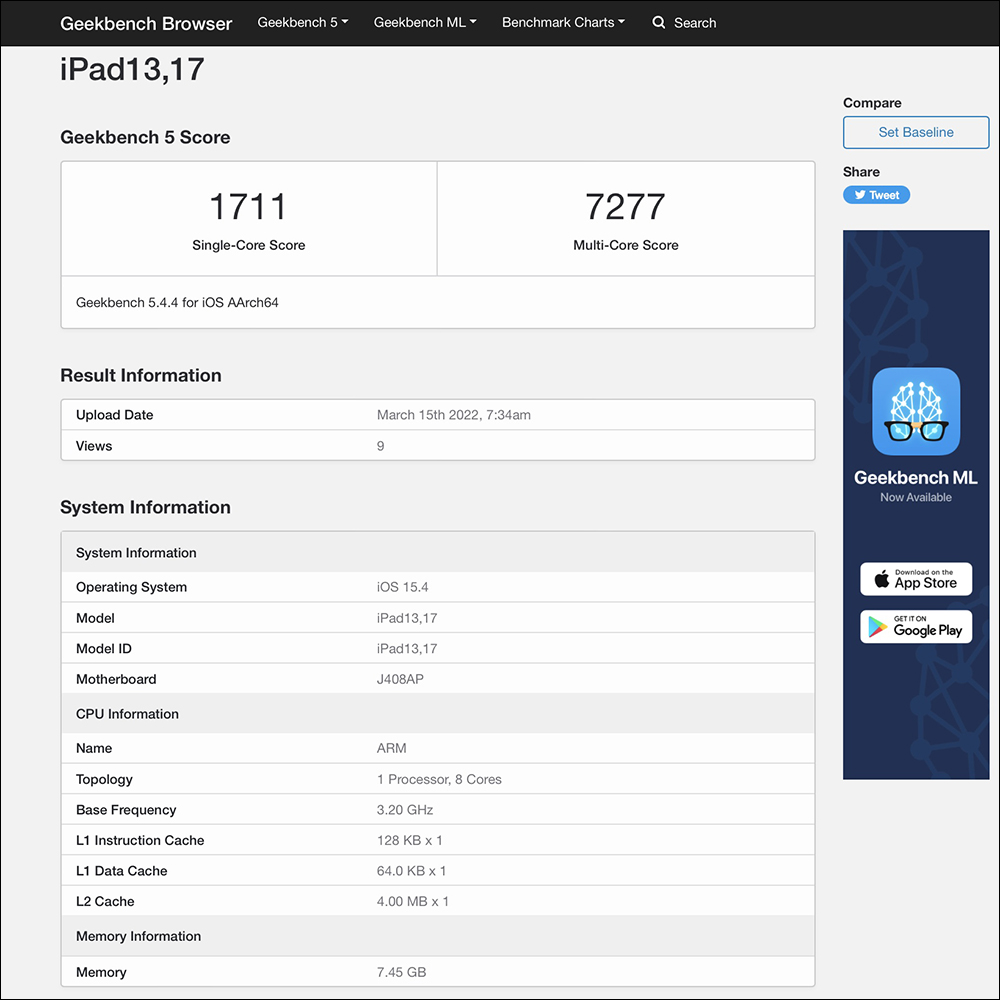Open Get it on Google Play badge
The width and height of the screenshot is (1000, 1000).
click(x=916, y=627)
